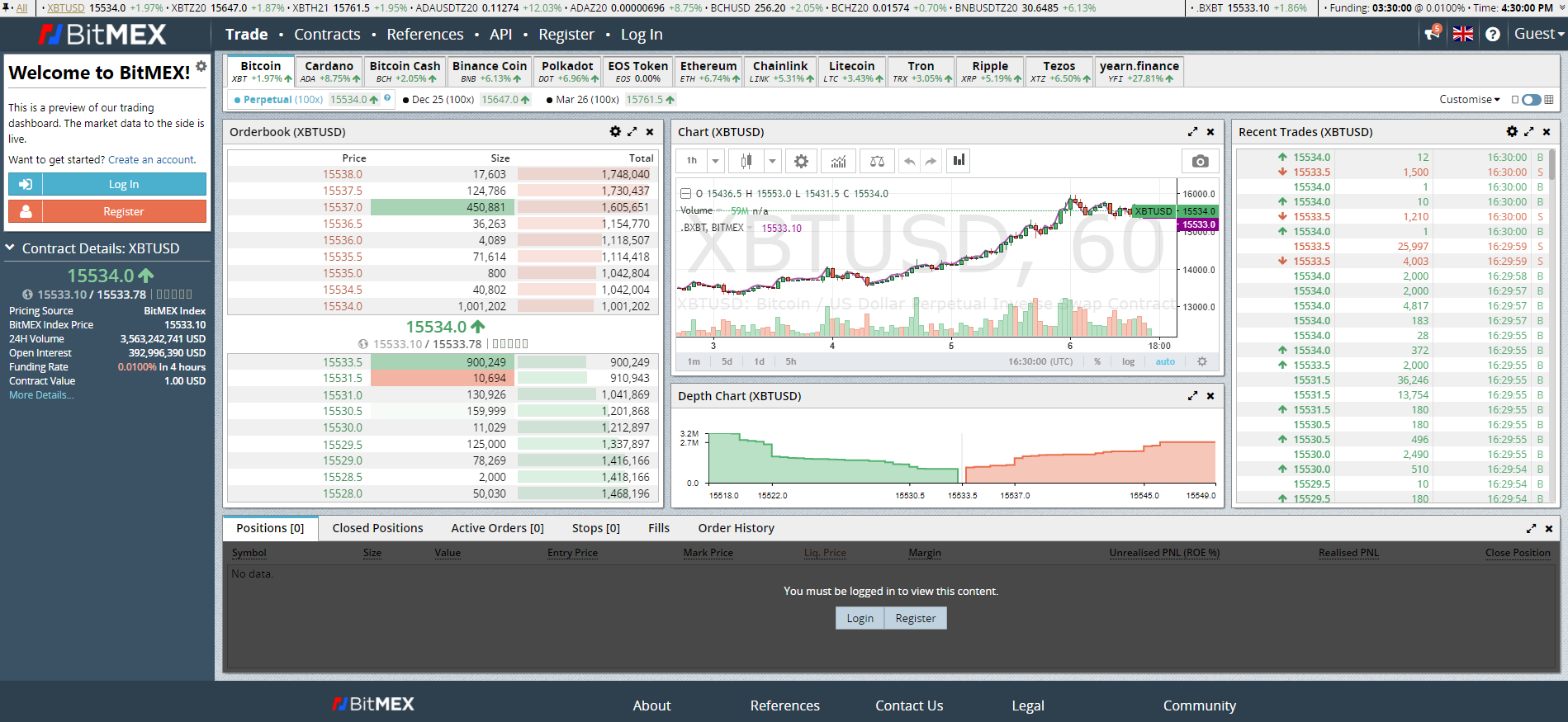The height and width of the screenshot is (722, 1568).
Task: Click the blue Log In button
Action: 107,184
